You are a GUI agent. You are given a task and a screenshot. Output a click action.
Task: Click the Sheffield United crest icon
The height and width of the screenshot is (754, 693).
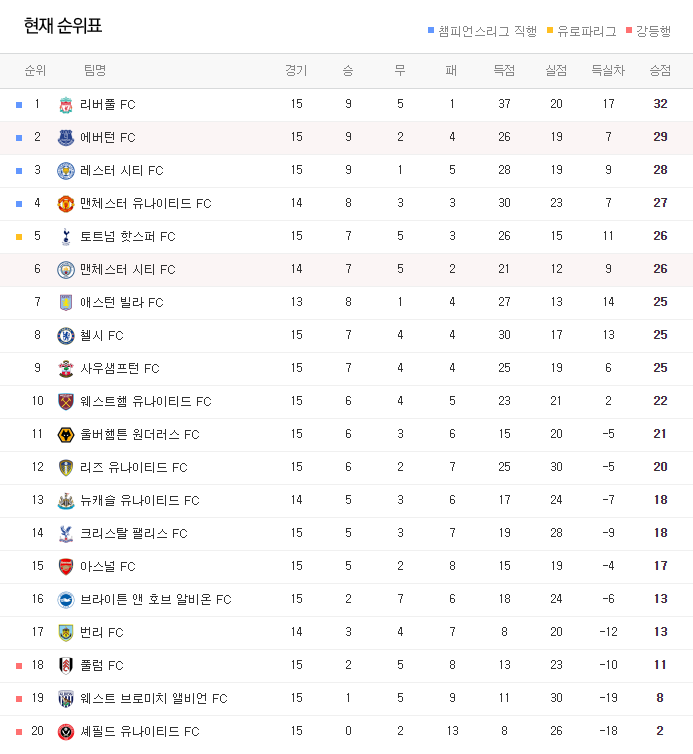pyautogui.click(x=66, y=731)
